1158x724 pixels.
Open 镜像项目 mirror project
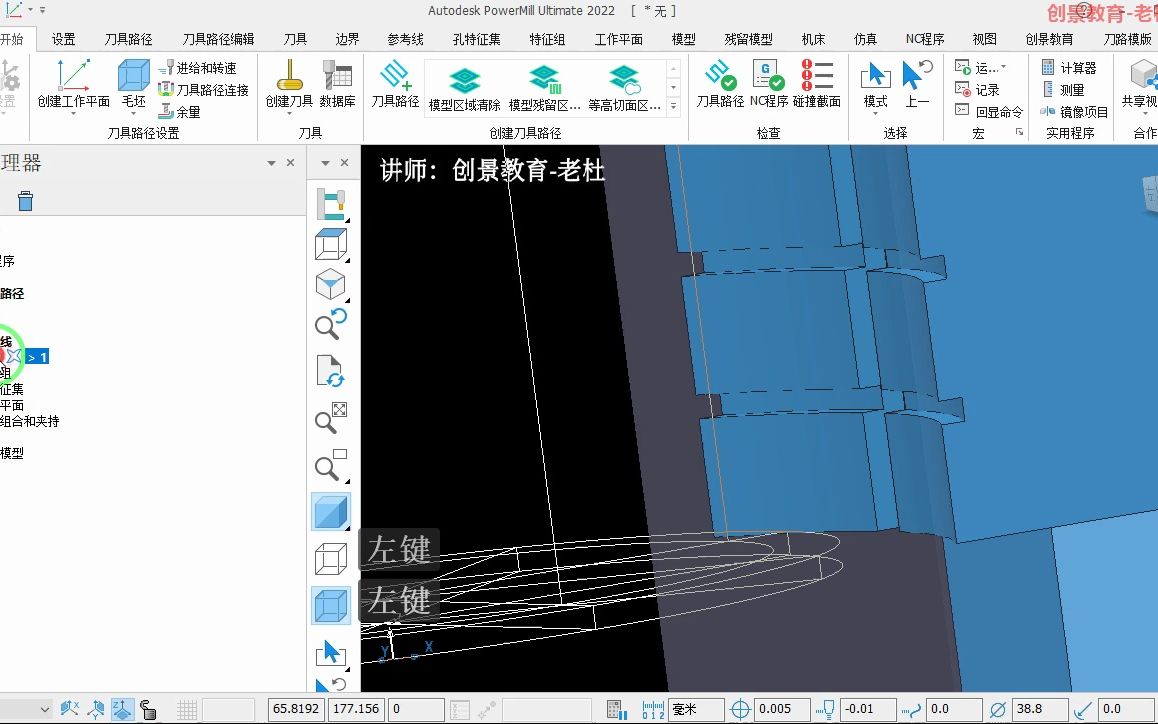click(x=1075, y=112)
